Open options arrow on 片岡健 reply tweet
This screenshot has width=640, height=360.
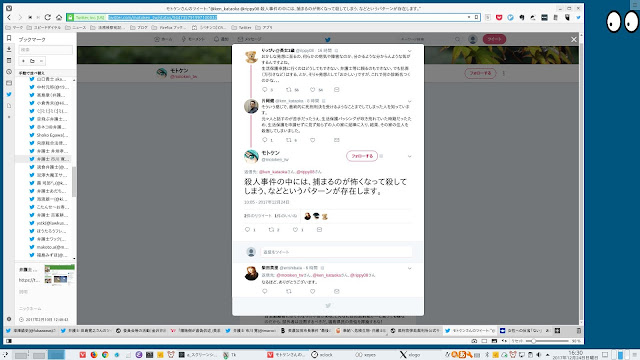click(409, 101)
